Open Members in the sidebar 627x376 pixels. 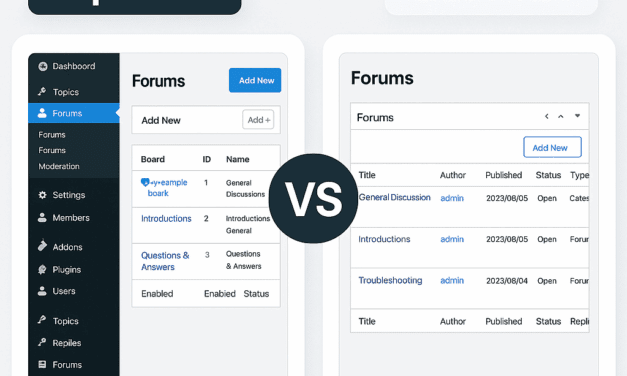tap(71, 218)
